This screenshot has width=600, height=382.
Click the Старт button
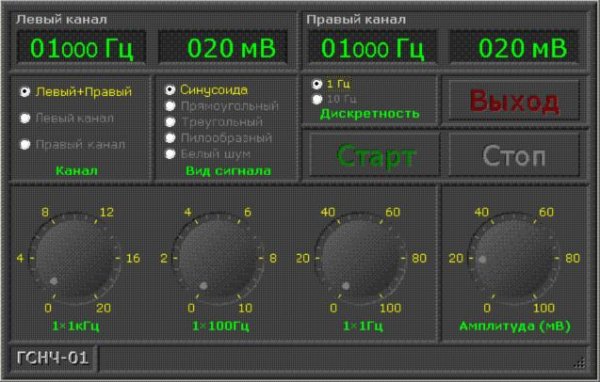374,155
